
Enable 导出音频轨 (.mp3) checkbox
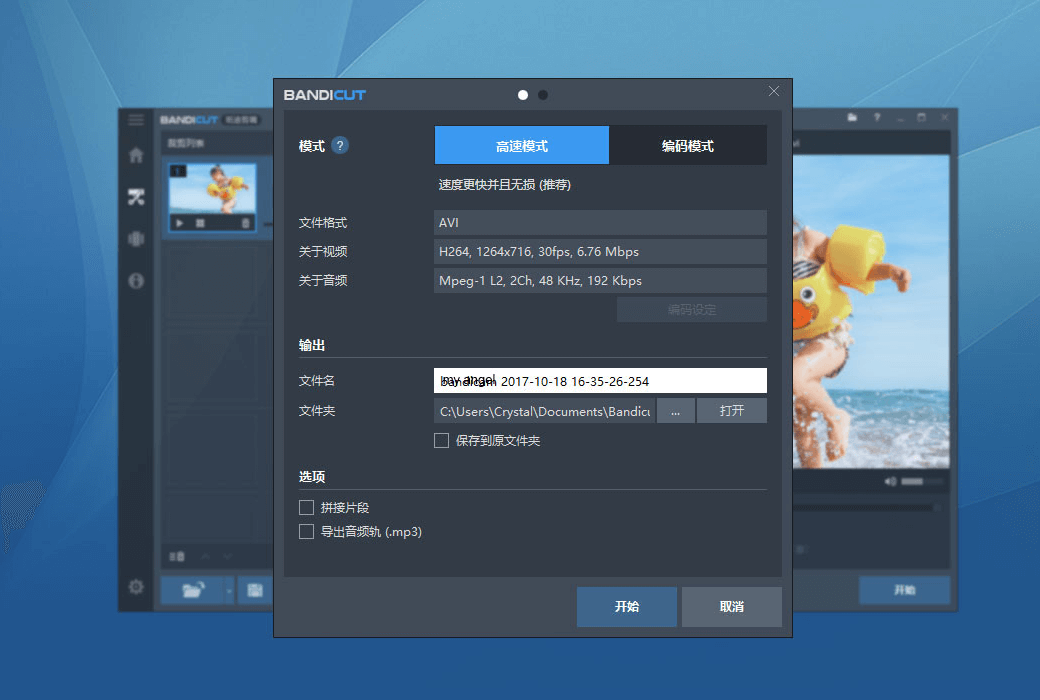pos(306,531)
